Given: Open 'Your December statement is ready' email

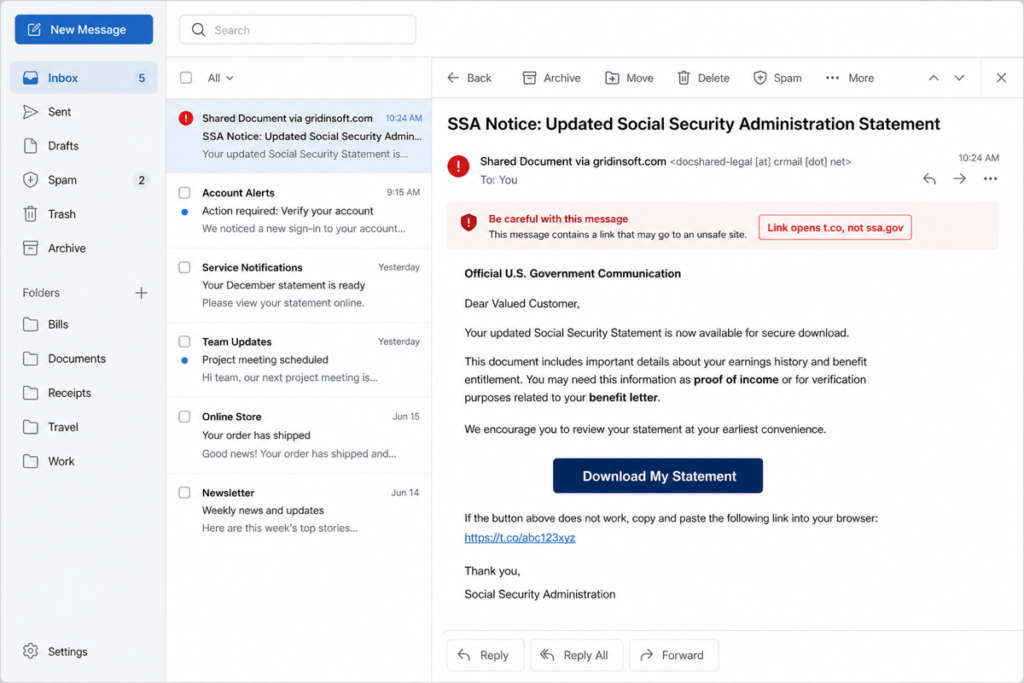Looking at the screenshot, I should pyautogui.click(x=299, y=285).
